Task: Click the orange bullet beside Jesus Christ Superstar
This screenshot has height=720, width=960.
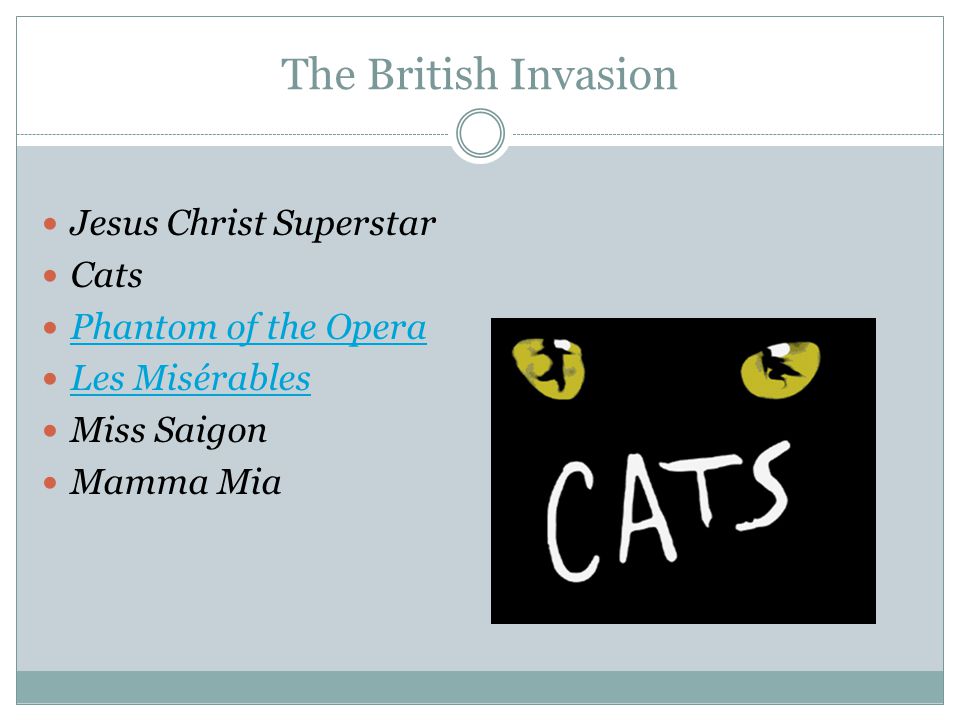Action: click(50, 224)
